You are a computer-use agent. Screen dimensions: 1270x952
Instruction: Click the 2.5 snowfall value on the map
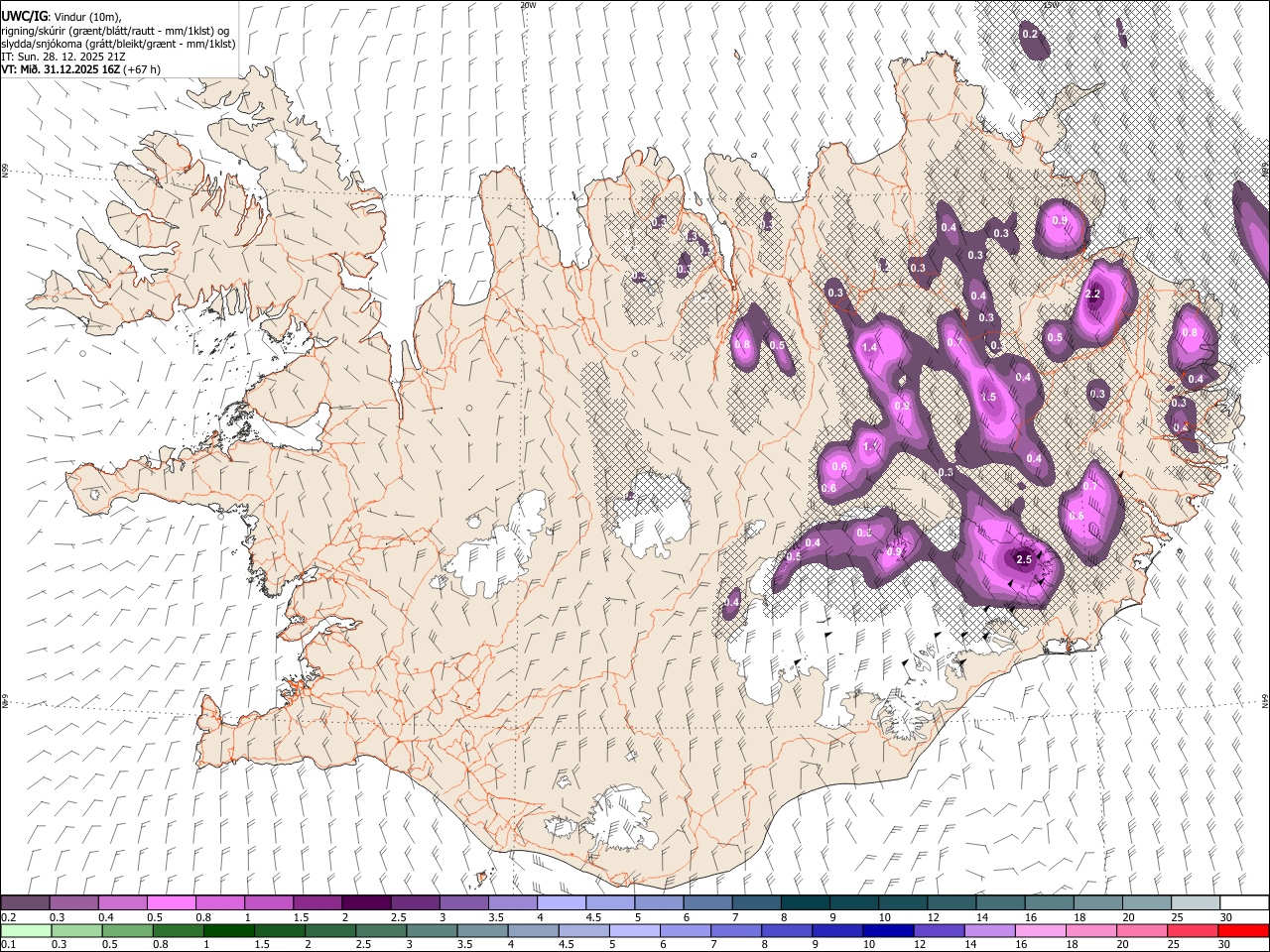pyautogui.click(x=1025, y=560)
